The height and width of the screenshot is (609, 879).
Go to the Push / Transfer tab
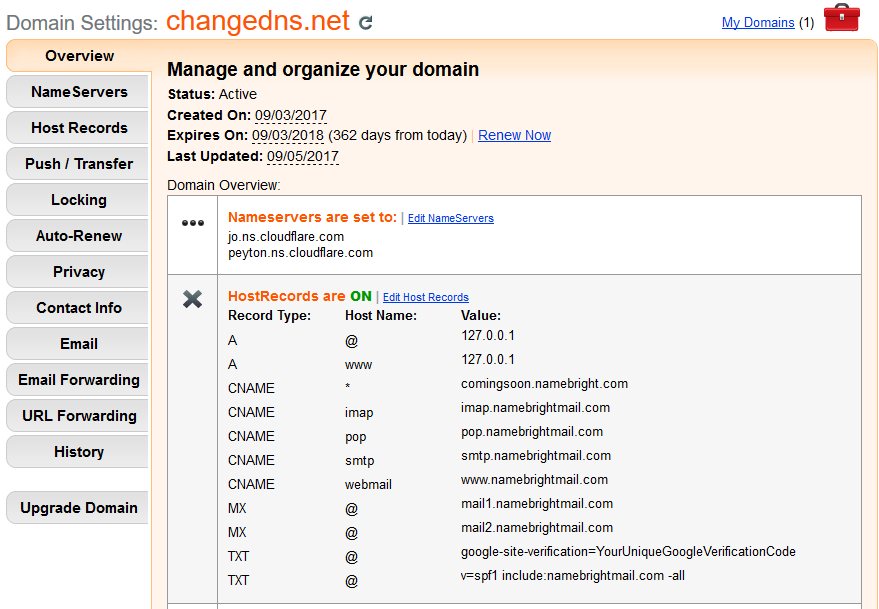coord(79,164)
